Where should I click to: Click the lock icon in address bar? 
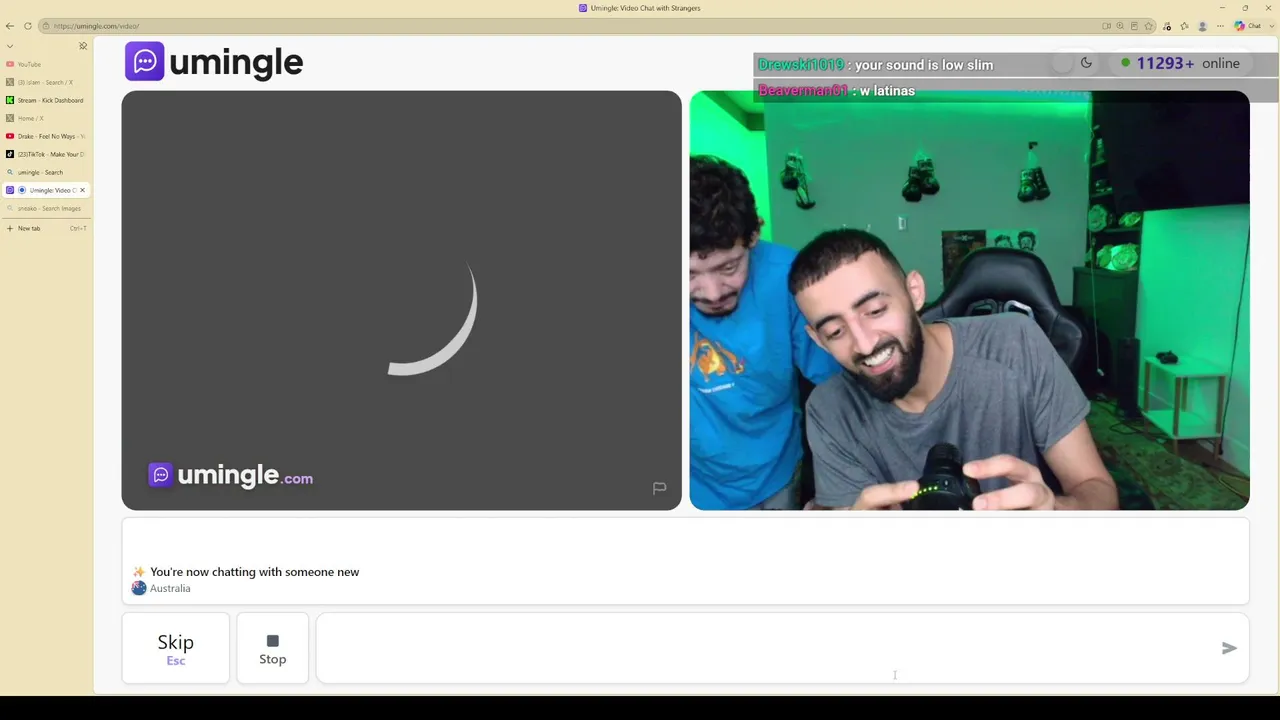click(x=46, y=26)
